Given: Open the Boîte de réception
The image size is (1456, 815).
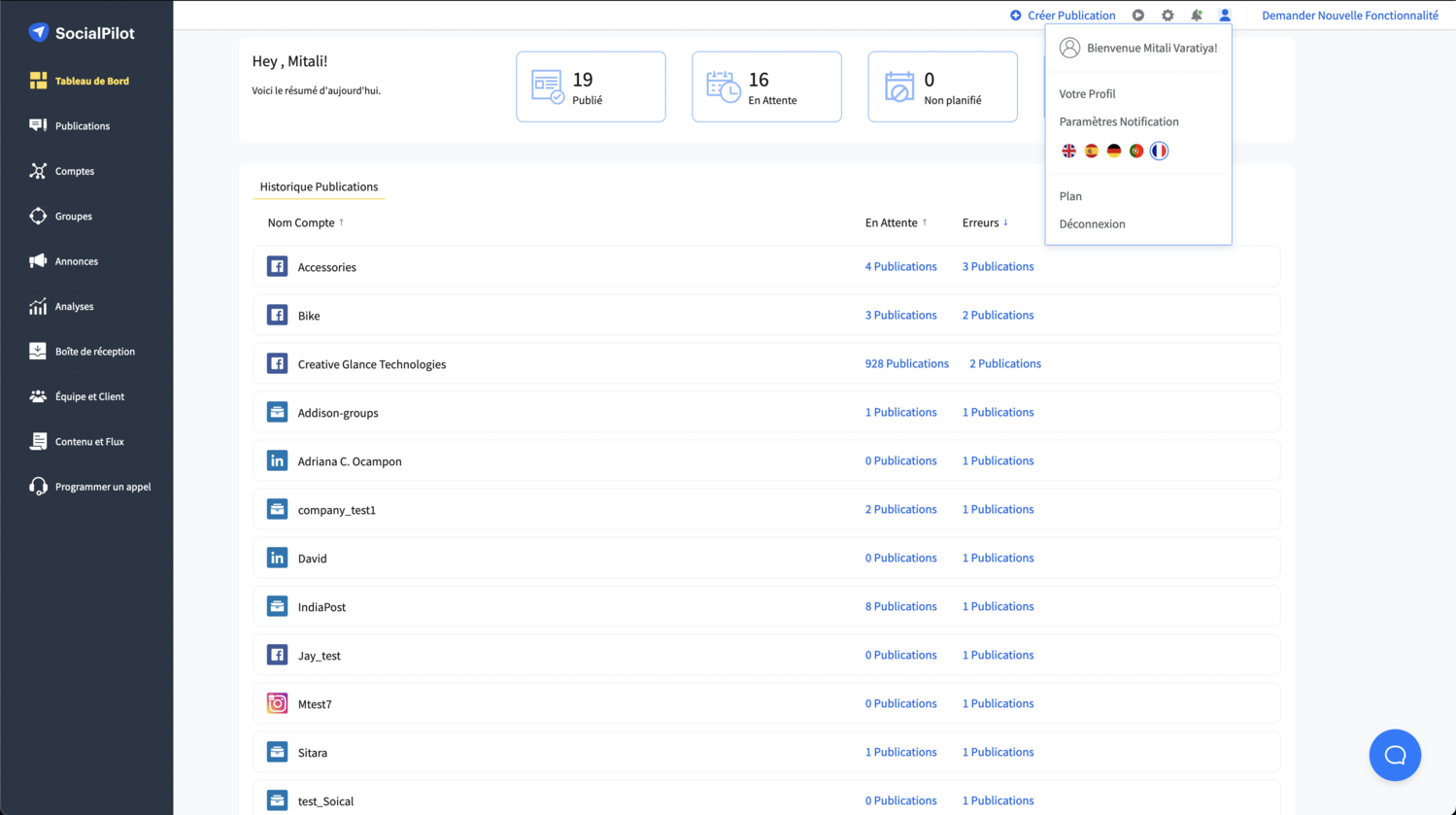Looking at the screenshot, I should tap(93, 351).
